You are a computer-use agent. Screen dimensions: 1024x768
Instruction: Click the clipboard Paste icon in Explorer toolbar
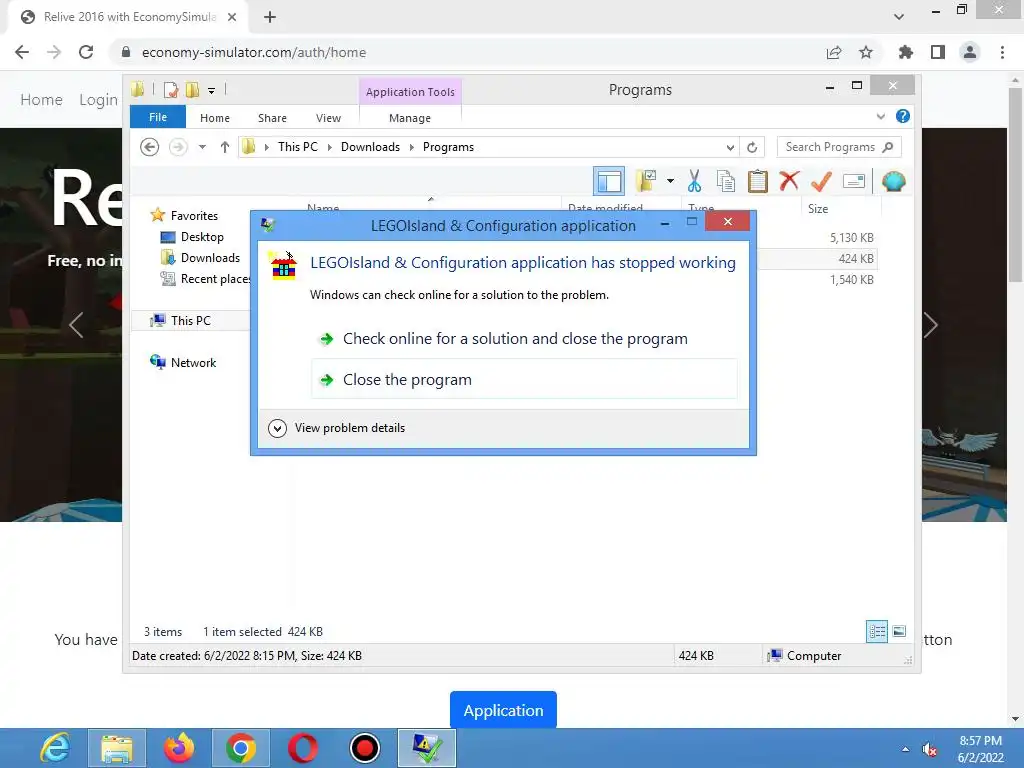pos(758,182)
